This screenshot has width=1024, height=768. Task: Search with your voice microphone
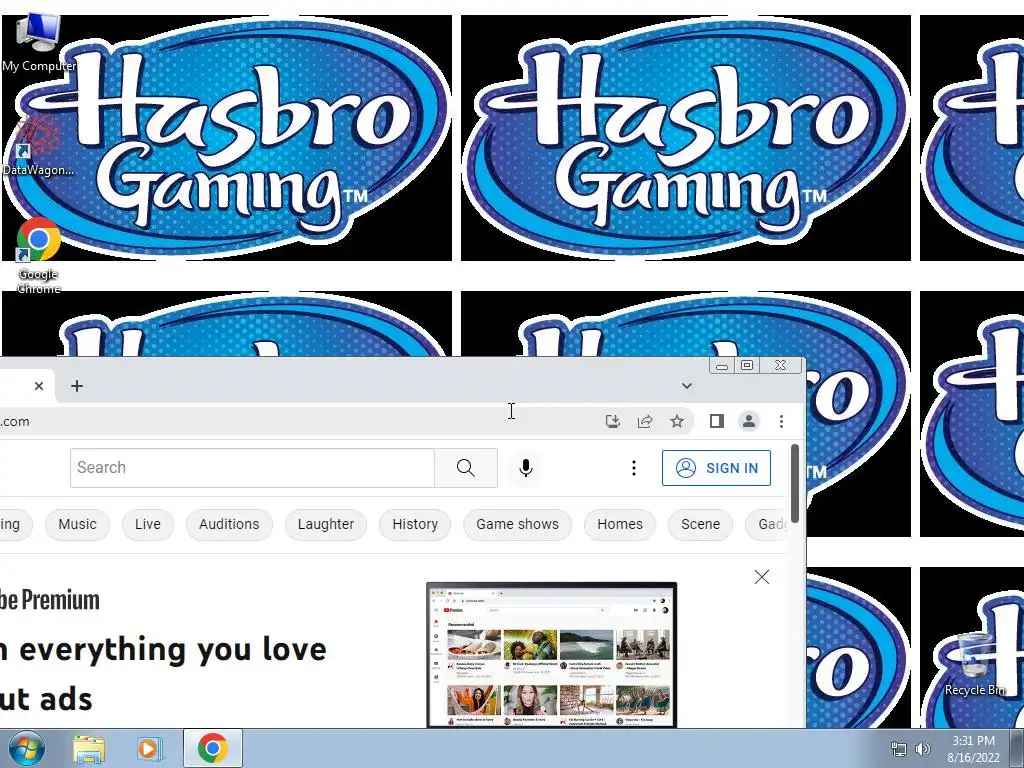click(526, 468)
